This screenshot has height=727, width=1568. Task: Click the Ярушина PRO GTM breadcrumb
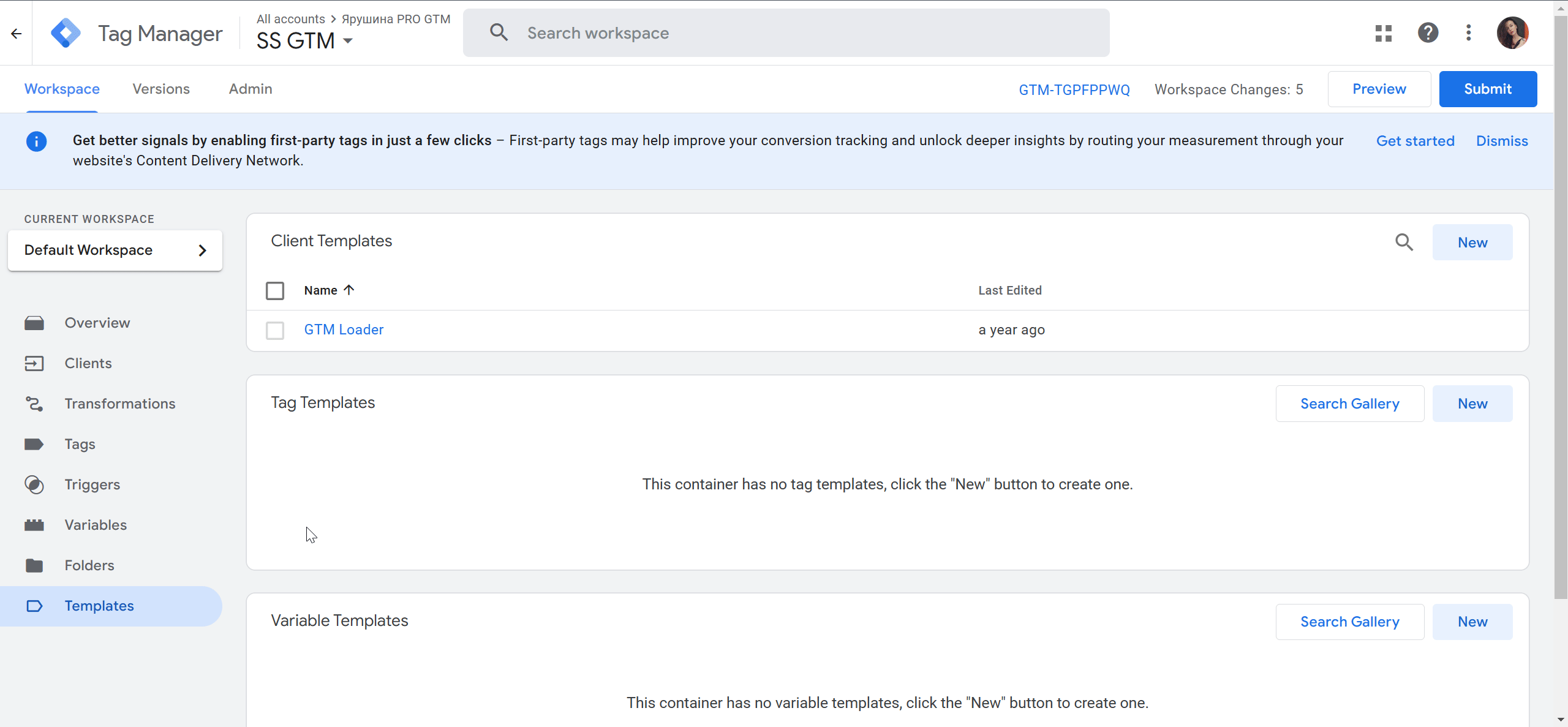point(396,19)
